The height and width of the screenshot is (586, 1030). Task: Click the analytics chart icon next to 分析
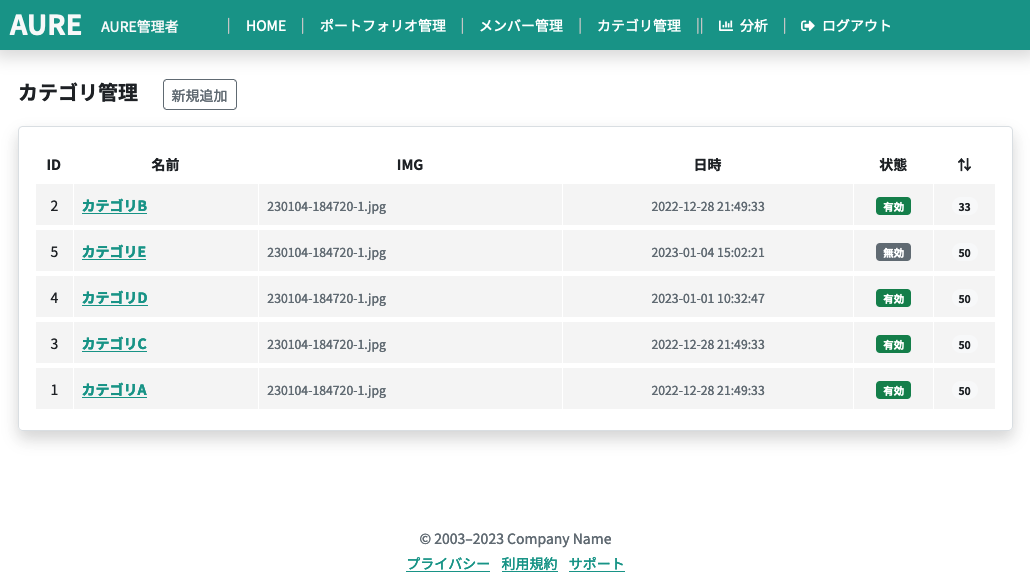click(x=727, y=25)
